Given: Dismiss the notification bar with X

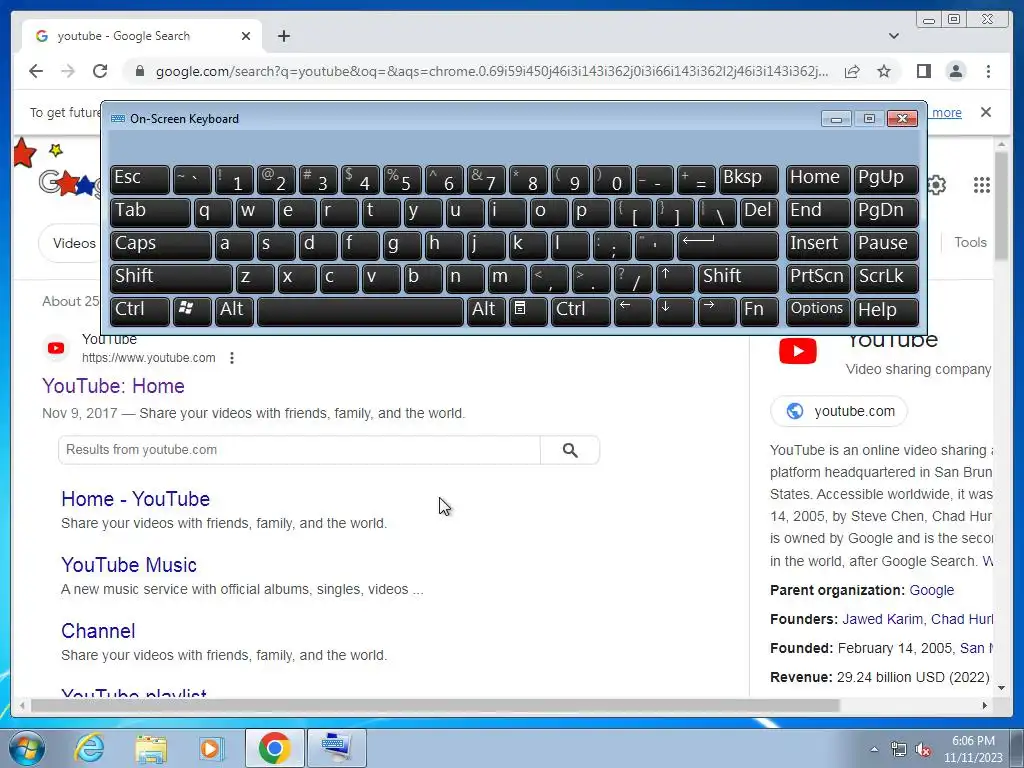Looking at the screenshot, I should (x=986, y=112).
